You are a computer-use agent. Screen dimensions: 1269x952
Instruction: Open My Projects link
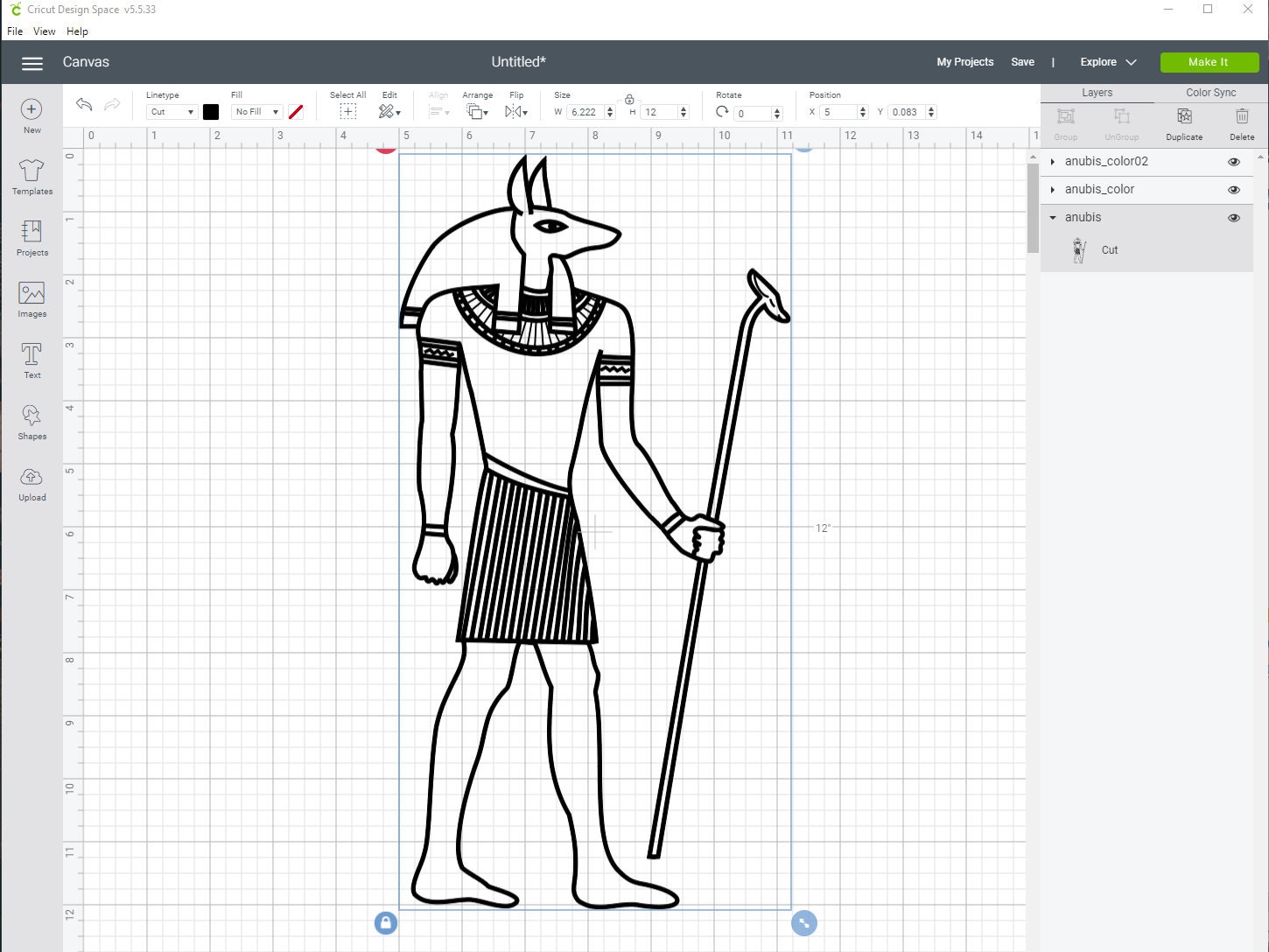(964, 62)
